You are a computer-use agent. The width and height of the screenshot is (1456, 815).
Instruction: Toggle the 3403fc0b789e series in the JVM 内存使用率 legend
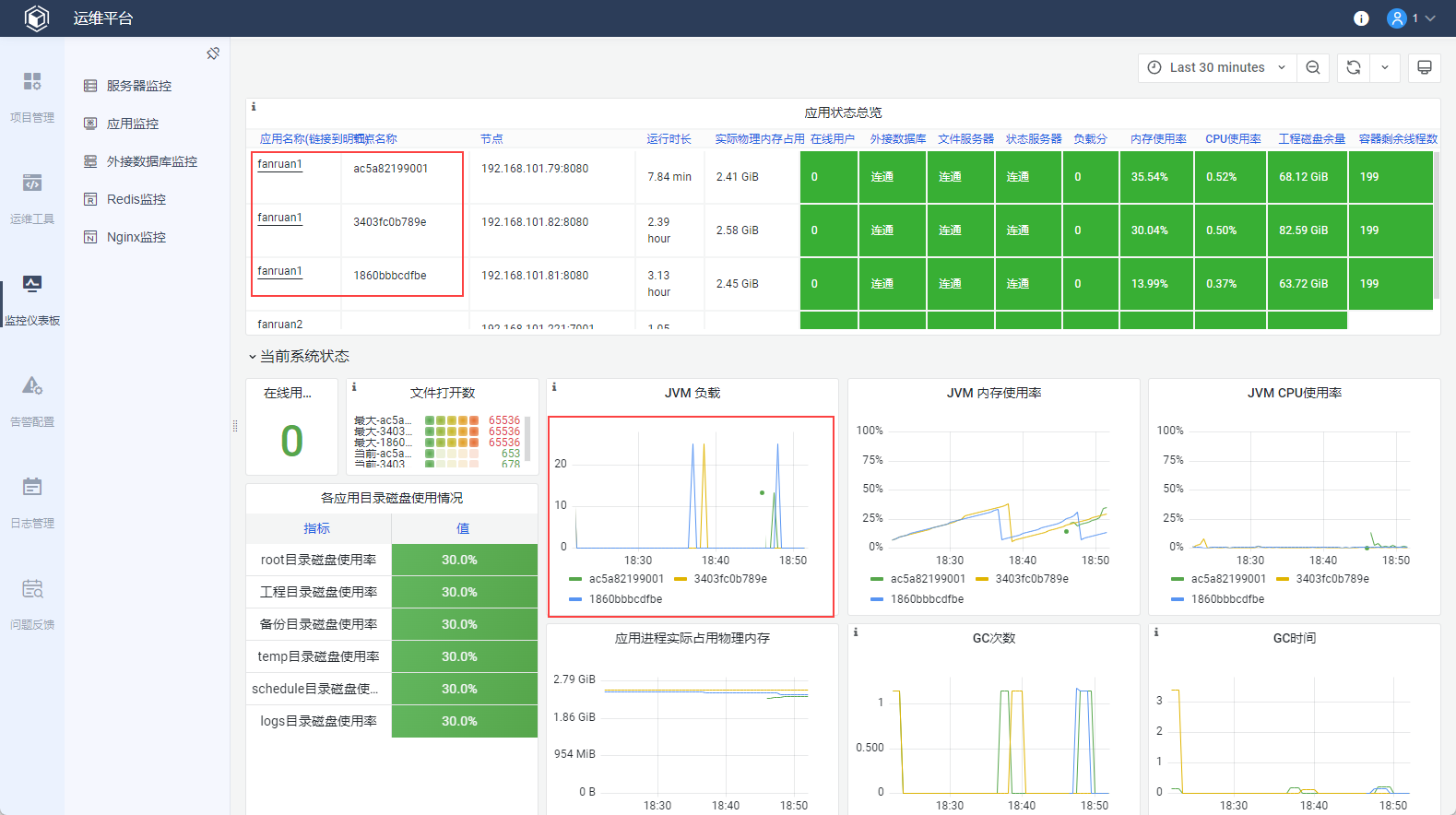[1022, 579]
